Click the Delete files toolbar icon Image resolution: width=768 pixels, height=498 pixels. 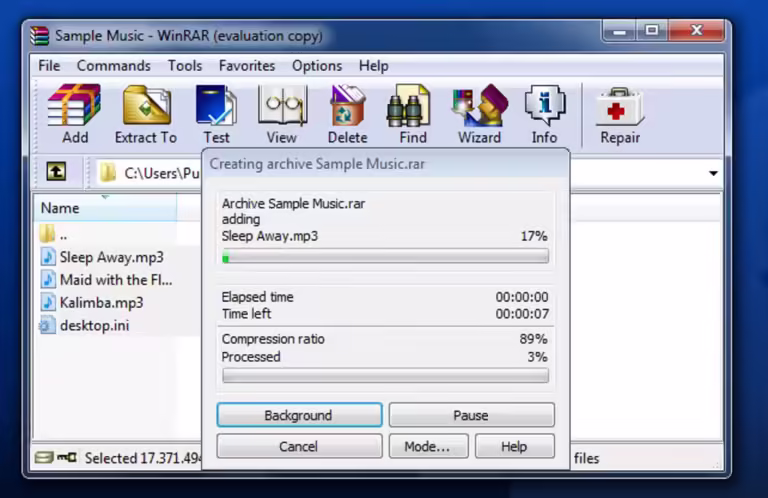pos(347,105)
